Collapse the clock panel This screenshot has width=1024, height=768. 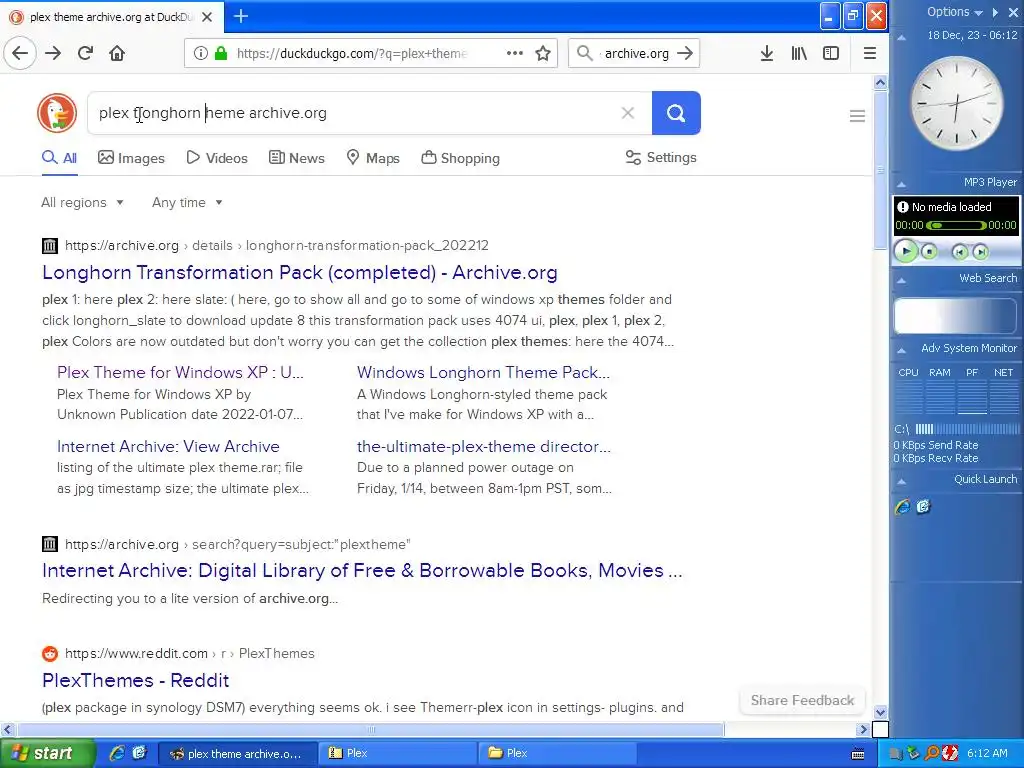pos(901,37)
